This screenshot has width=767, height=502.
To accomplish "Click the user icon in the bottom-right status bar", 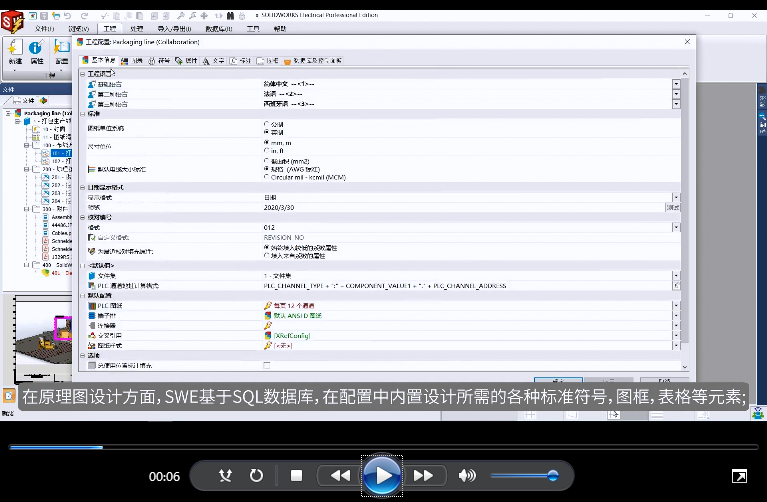I will click(758, 413).
